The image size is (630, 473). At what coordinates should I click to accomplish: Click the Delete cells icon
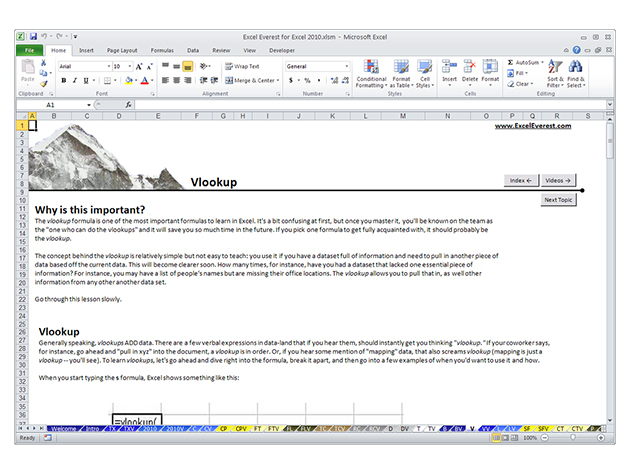coord(470,67)
